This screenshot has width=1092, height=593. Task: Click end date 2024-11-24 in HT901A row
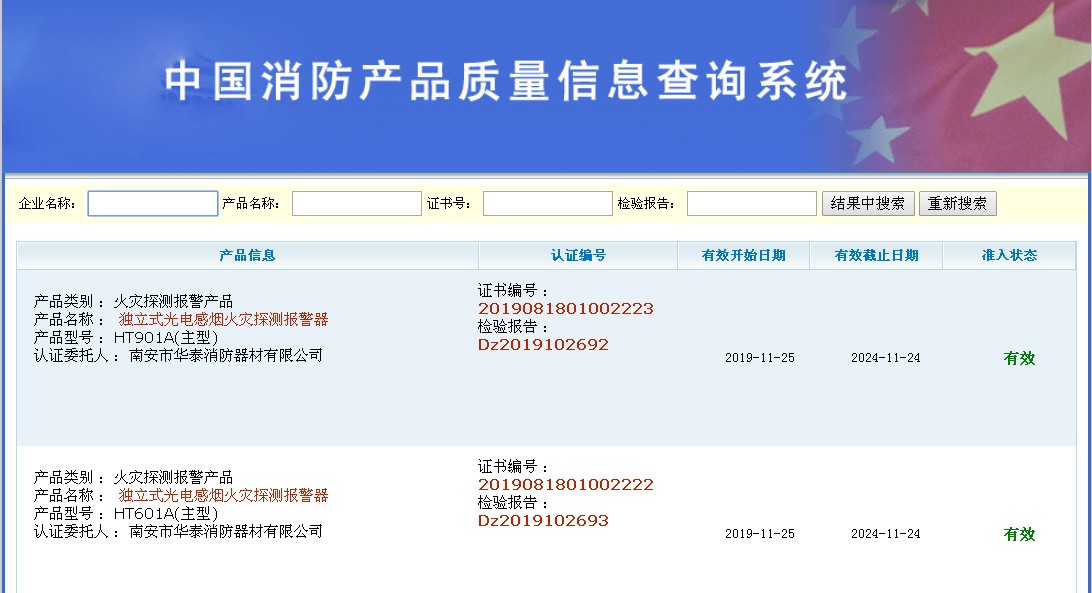886,358
